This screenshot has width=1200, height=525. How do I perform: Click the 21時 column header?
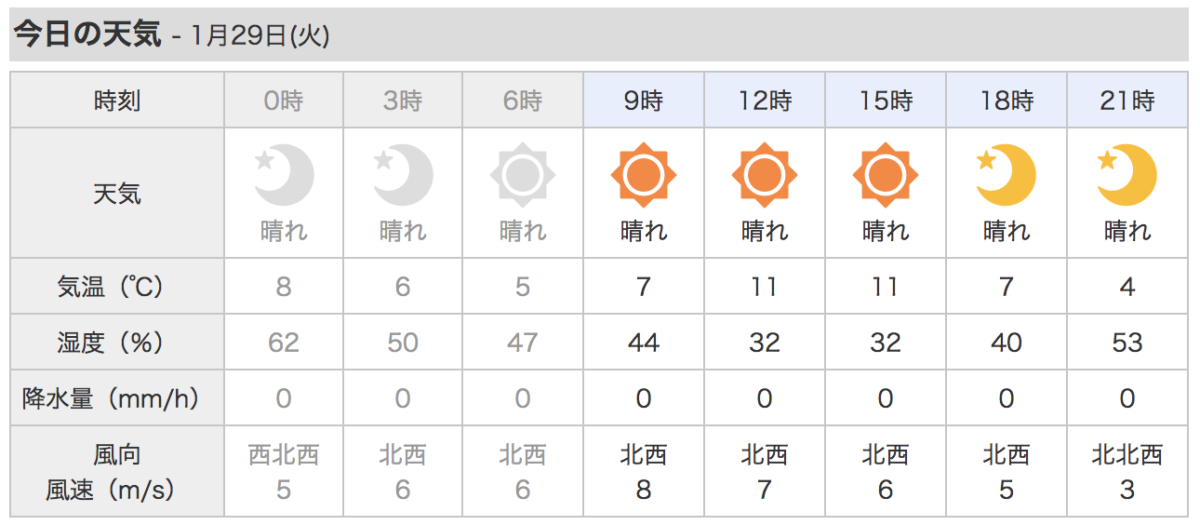click(1128, 100)
